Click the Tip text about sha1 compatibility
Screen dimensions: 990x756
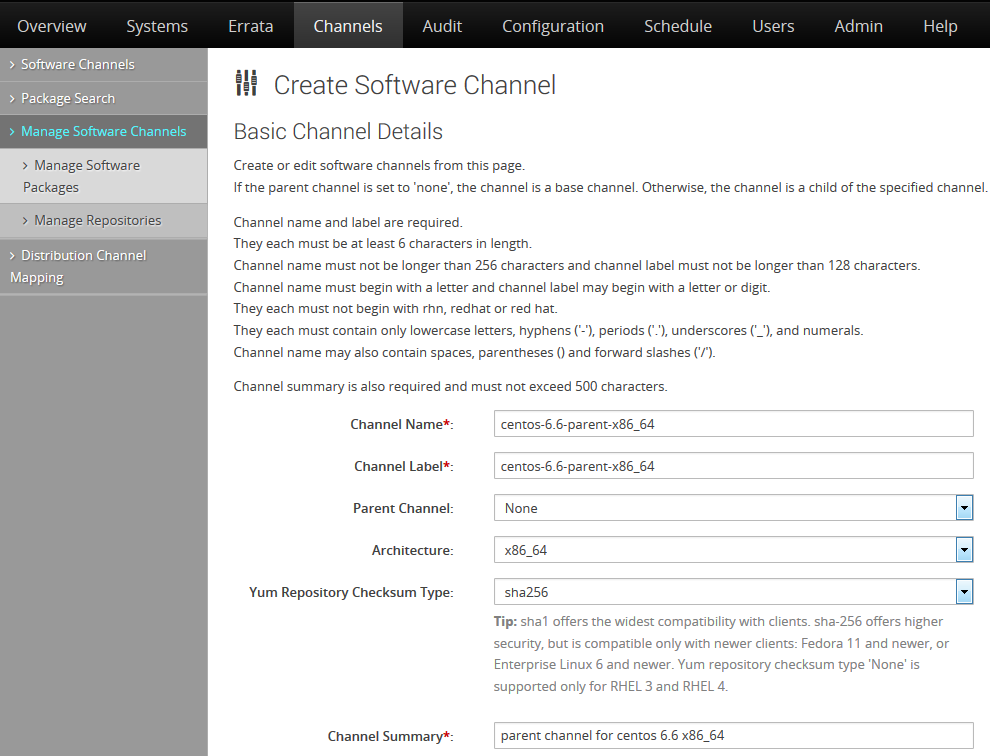[x=721, y=654]
